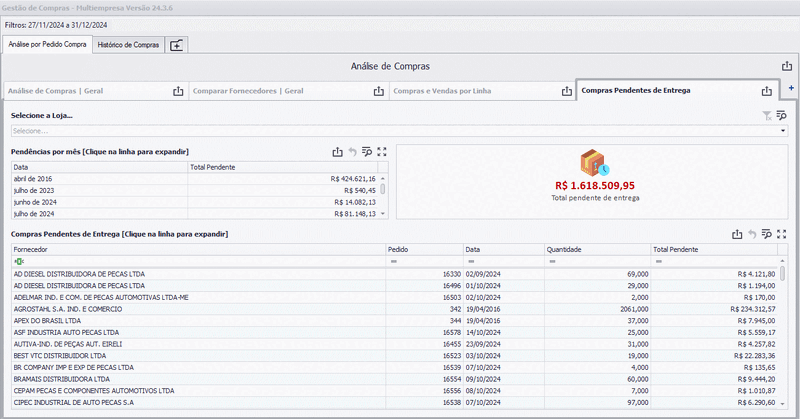Inspect data of Pendências por mês grid

[367, 152]
